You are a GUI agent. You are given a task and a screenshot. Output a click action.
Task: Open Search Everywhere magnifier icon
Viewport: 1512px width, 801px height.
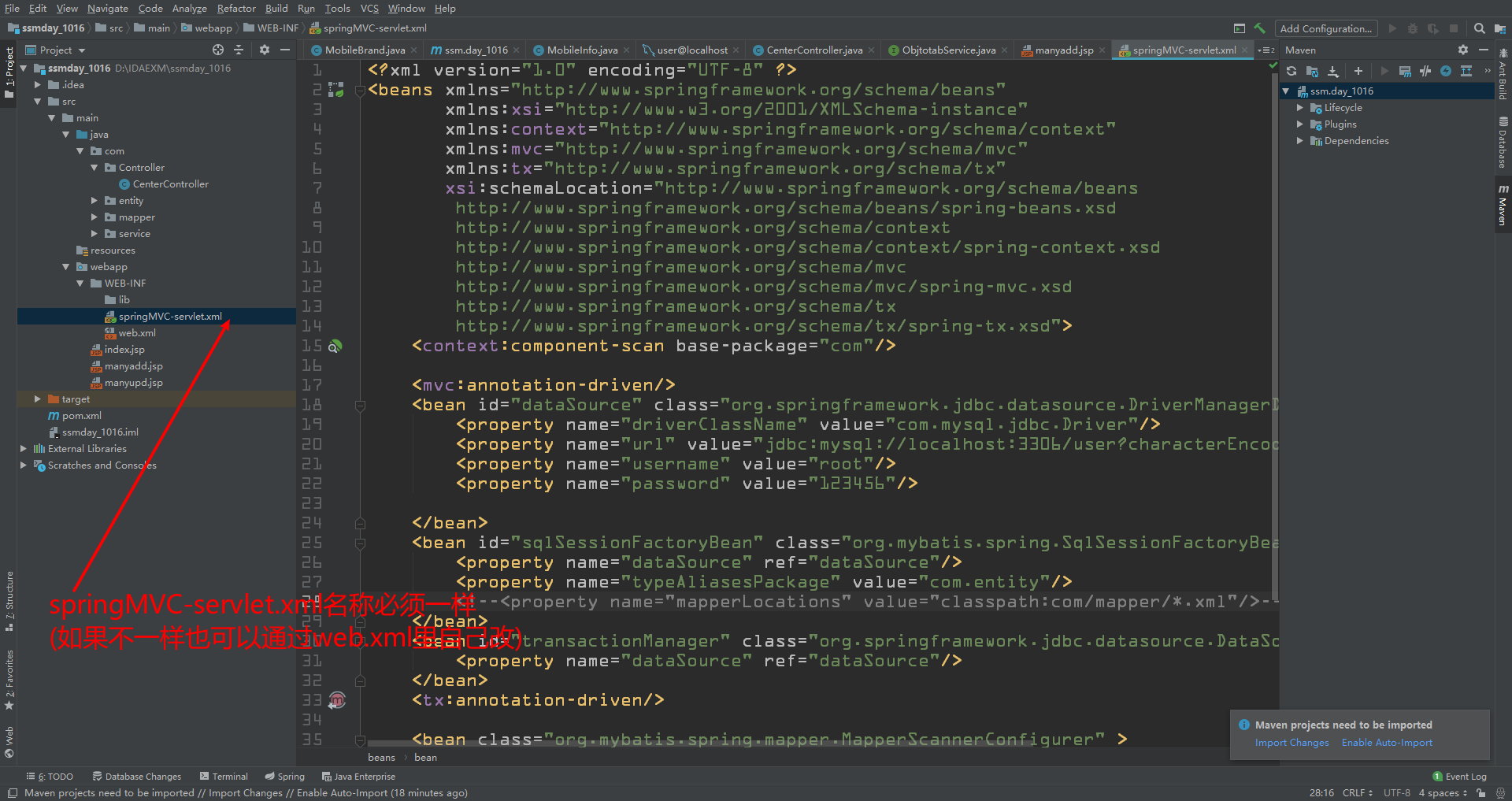tap(1480, 28)
